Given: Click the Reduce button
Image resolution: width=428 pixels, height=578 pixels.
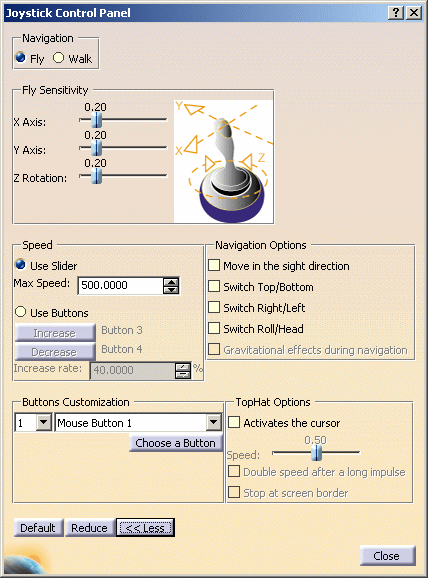Looking at the screenshot, I should tap(89, 528).
